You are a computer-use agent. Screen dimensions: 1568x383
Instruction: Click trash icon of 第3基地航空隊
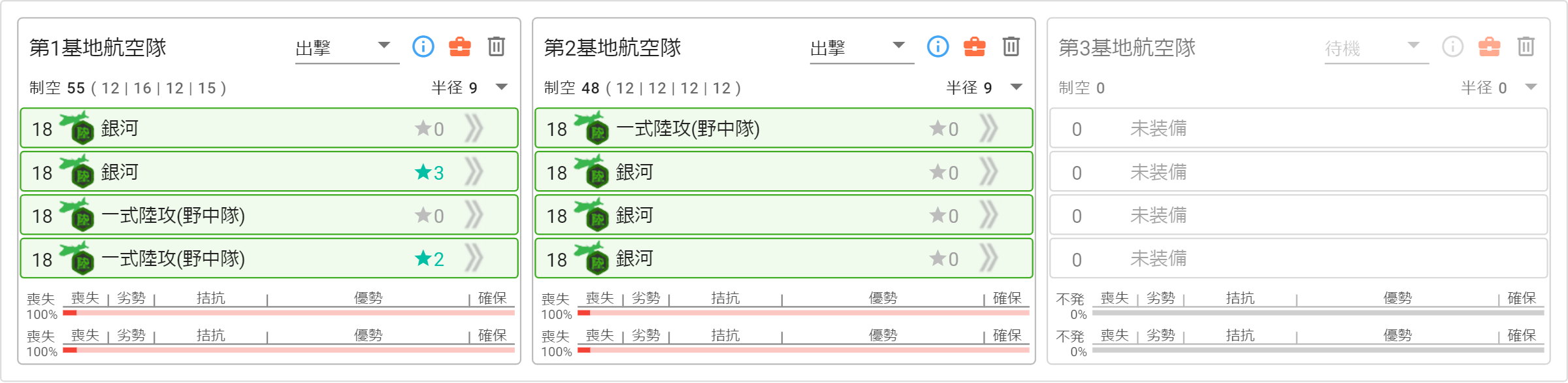click(1526, 46)
